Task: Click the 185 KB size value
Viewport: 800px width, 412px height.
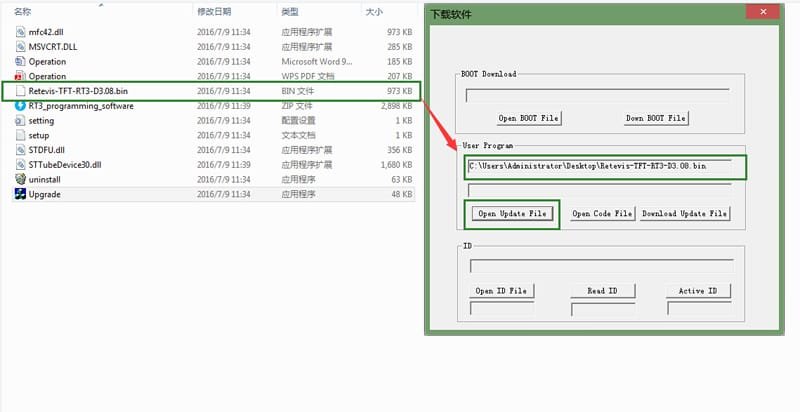Action: pyautogui.click(x=399, y=61)
